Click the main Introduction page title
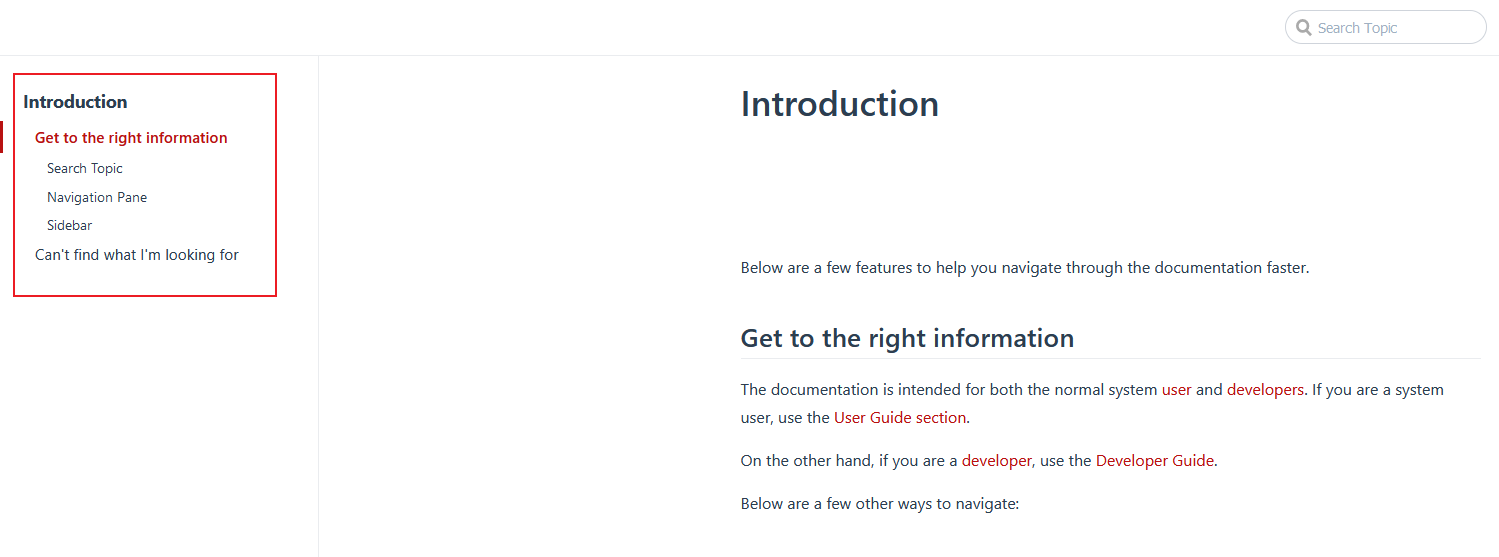The height and width of the screenshot is (557, 1499). [839, 104]
